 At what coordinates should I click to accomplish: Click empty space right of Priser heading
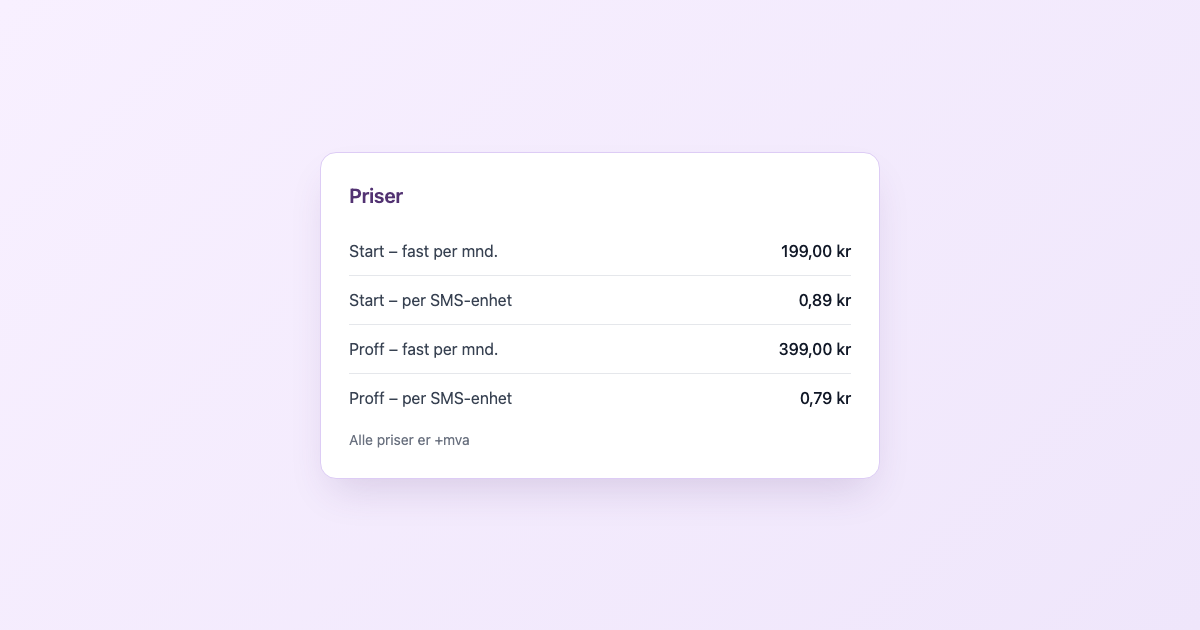(630, 196)
